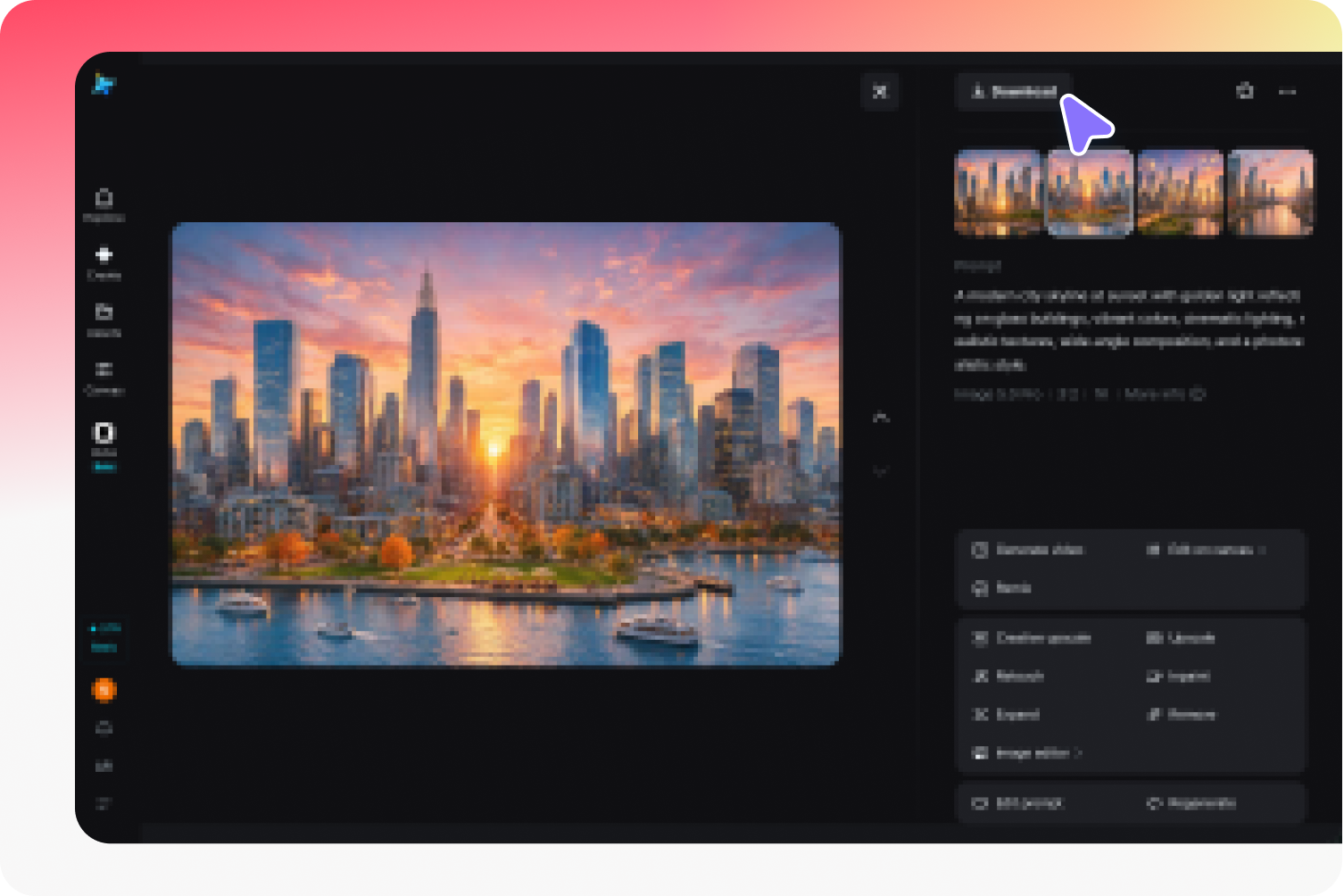Choose Generate video for this image

1028,550
